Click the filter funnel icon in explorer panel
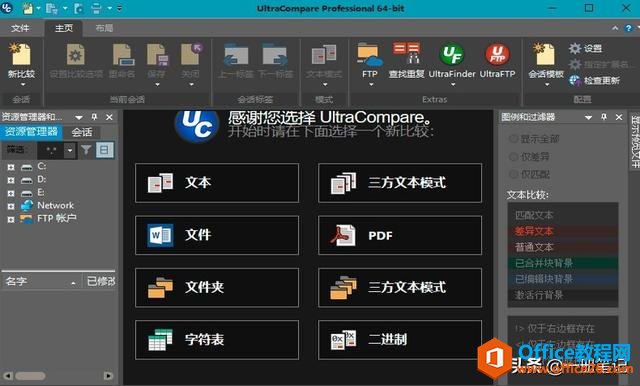Image resolution: width=640 pixels, height=386 pixels. [x=86, y=150]
